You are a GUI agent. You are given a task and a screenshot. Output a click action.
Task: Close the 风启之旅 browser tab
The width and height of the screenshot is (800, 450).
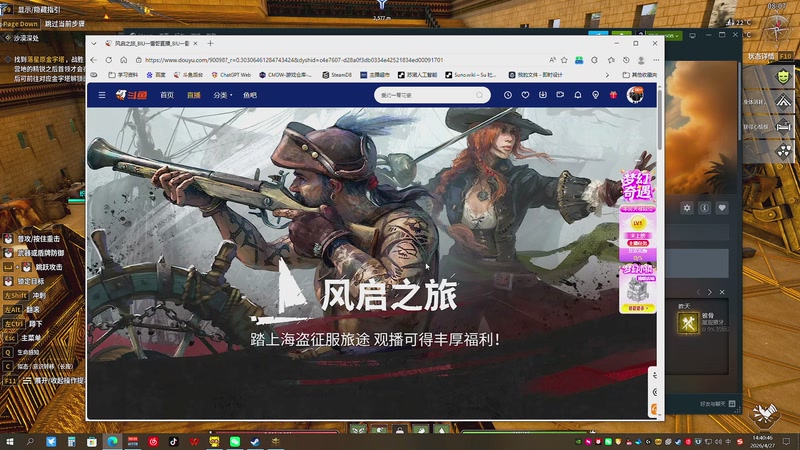point(196,43)
